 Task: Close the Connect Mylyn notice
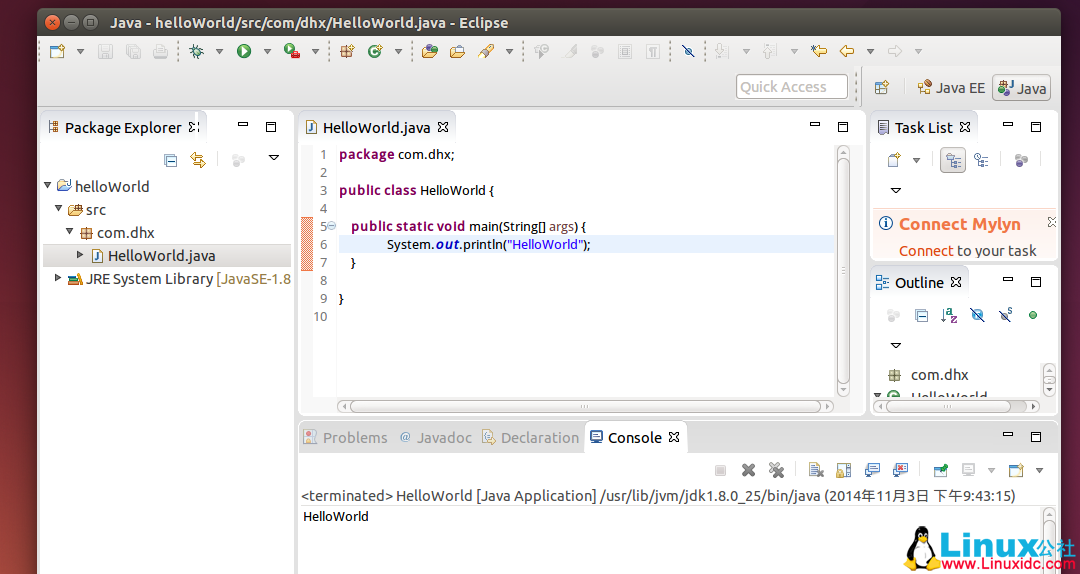click(1052, 221)
